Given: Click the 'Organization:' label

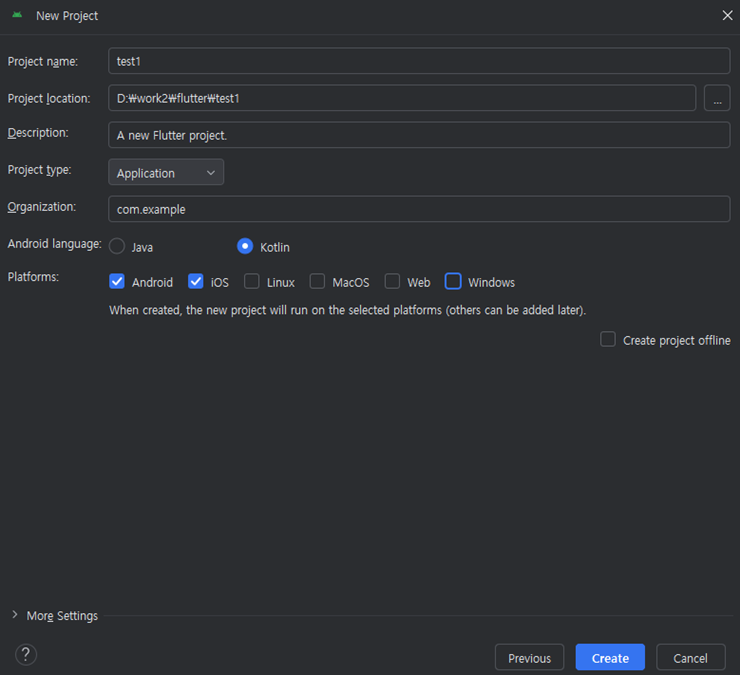Looking at the screenshot, I should pyautogui.click(x=42, y=207).
